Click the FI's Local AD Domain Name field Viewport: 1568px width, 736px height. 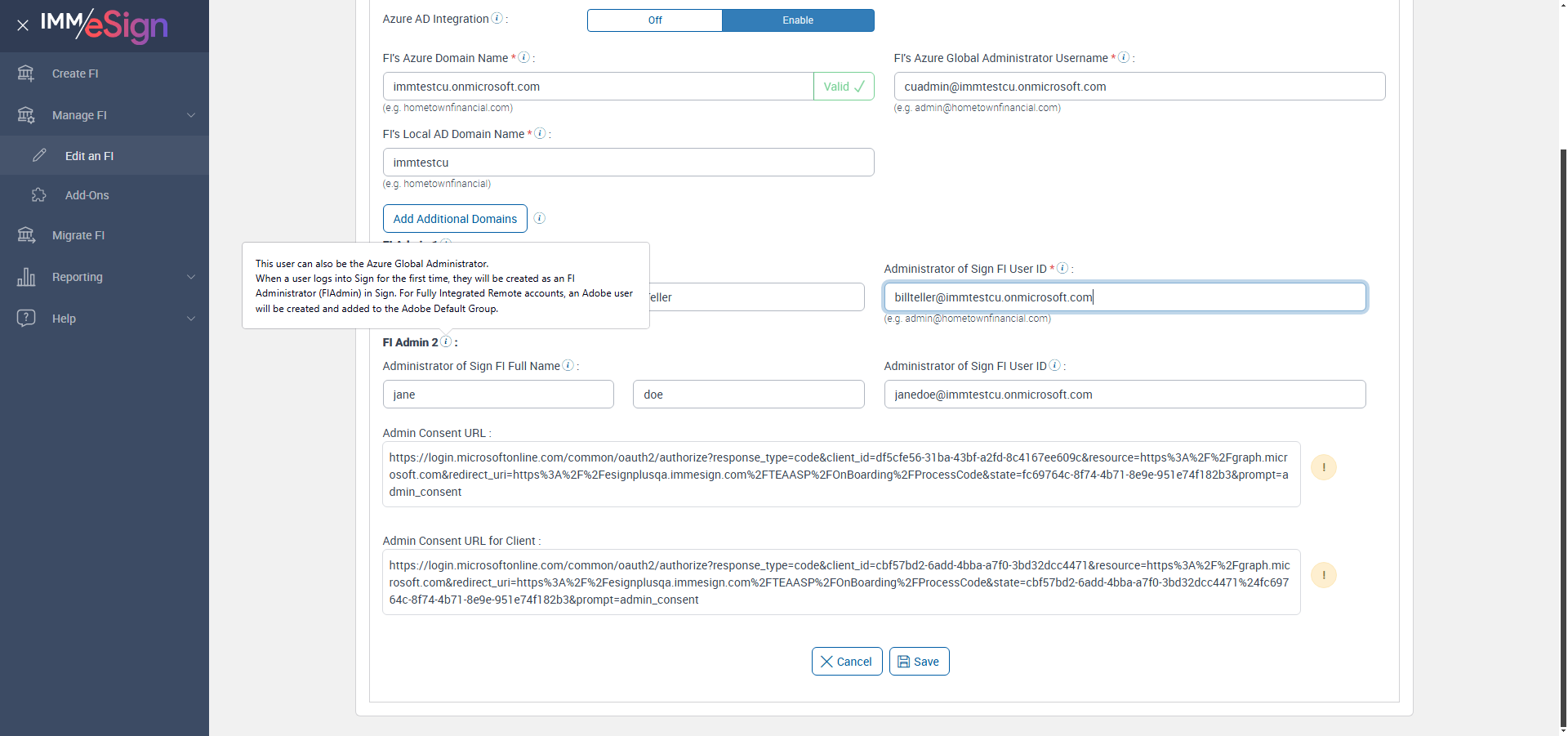[x=628, y=163]
